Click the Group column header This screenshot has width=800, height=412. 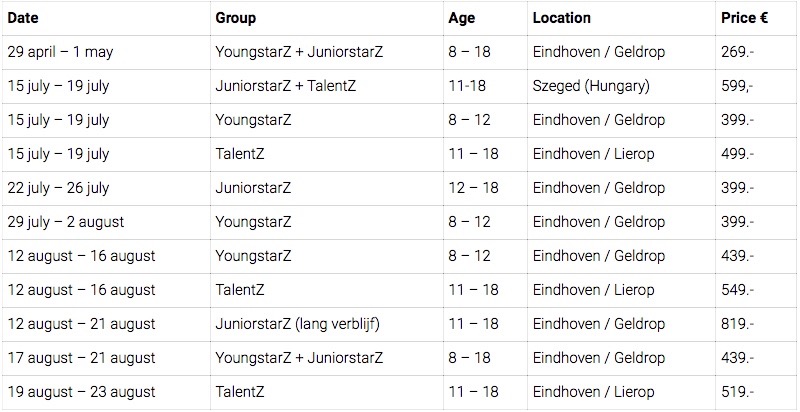[236, 18]
